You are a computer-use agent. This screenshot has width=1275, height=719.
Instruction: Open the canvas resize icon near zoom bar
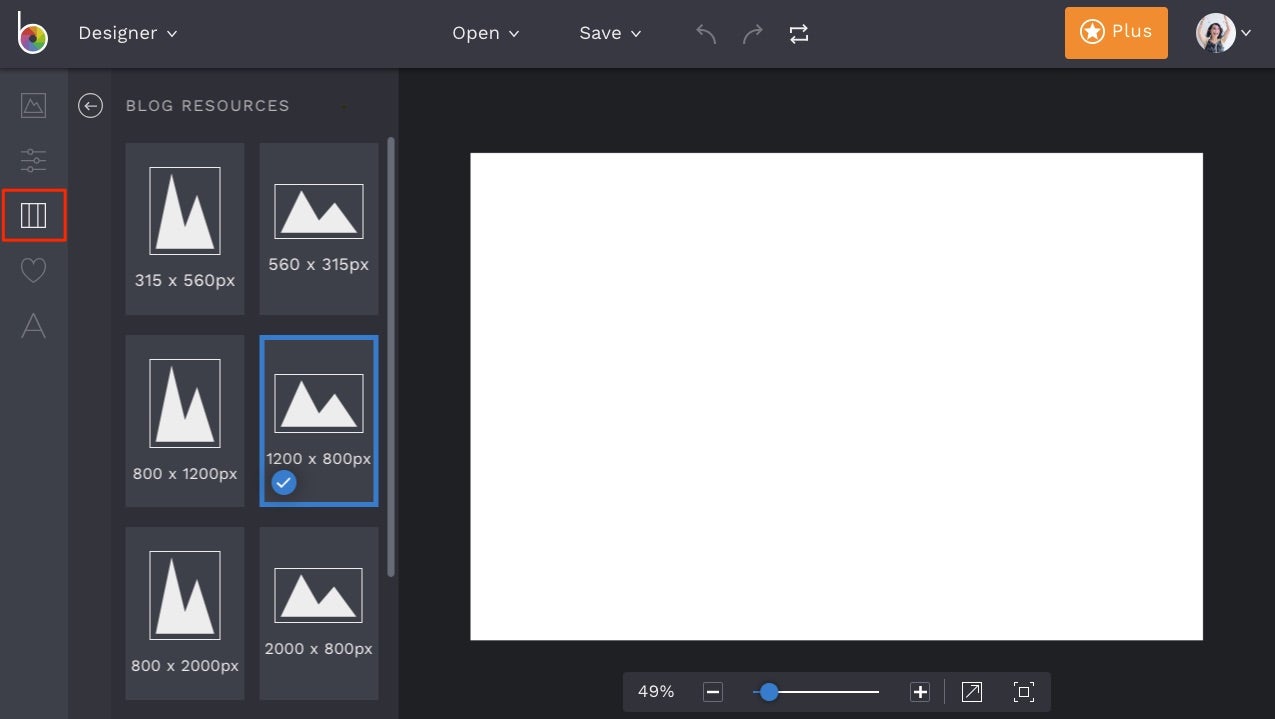click(971, 691)
